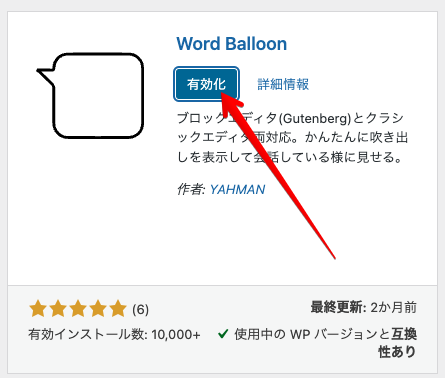This screenshot has height=378, width=445.
Task: Click the red arrow annotation tail
Action: [x=330, y=252]
